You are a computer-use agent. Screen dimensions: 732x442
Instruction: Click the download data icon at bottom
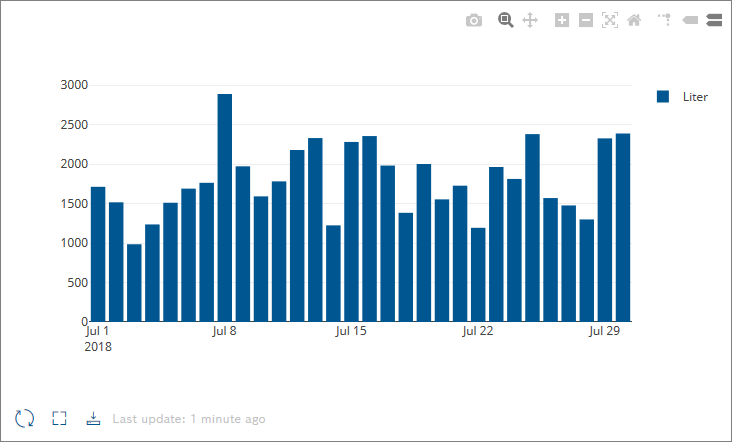point(93,418)
